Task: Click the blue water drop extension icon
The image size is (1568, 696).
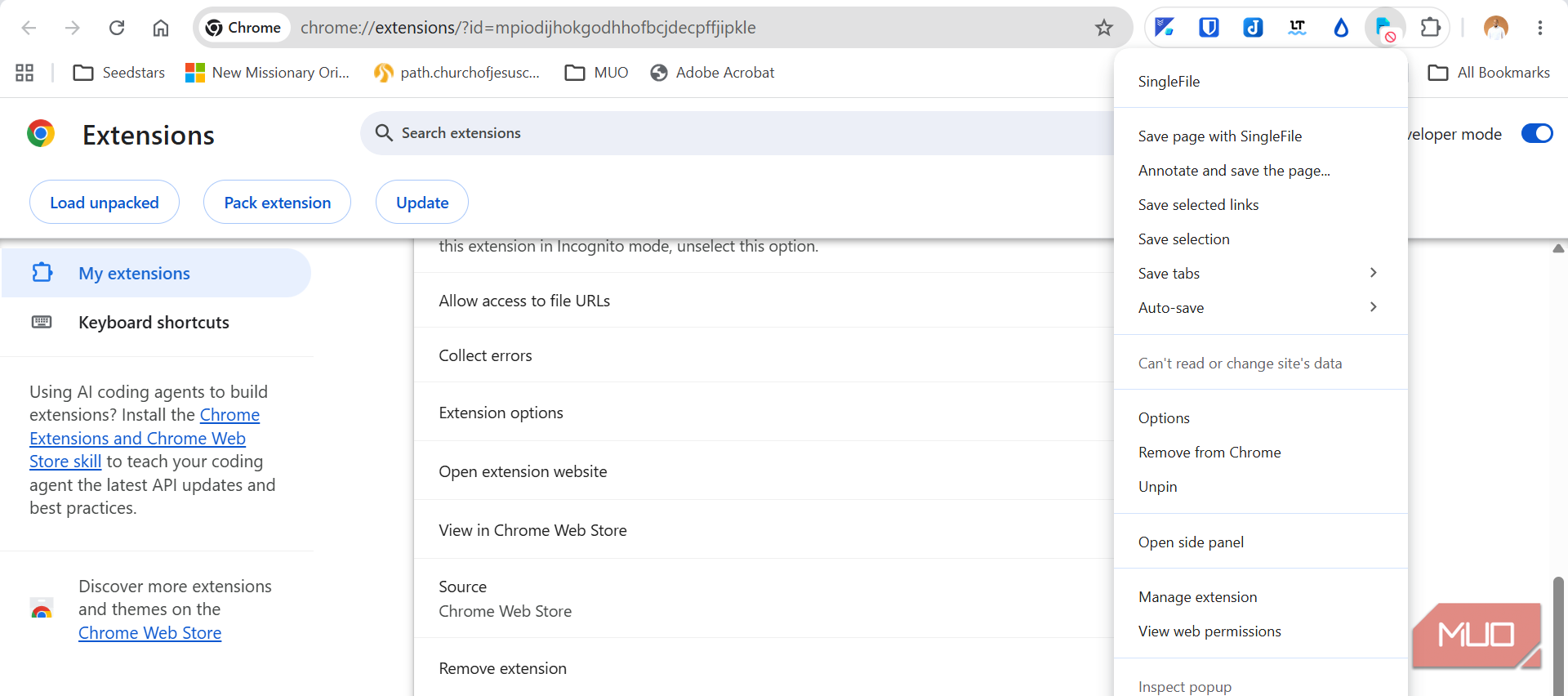Action: [1341, 28]
